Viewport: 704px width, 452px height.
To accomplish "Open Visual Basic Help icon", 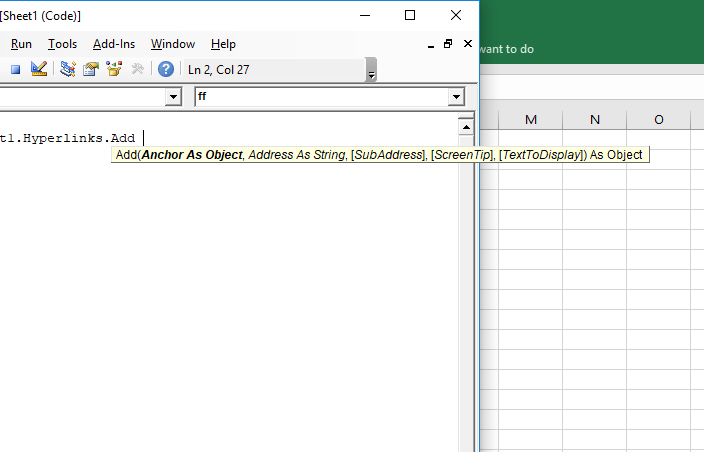I will tap(166, 69).
